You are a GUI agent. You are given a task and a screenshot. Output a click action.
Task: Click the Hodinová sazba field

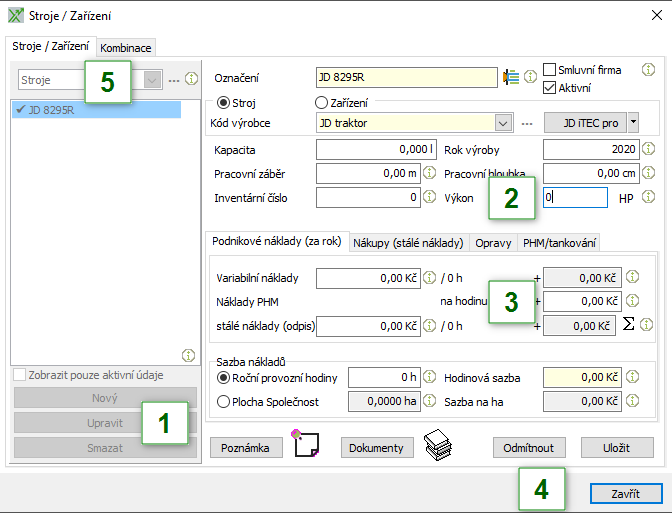(x=582, y=378)
